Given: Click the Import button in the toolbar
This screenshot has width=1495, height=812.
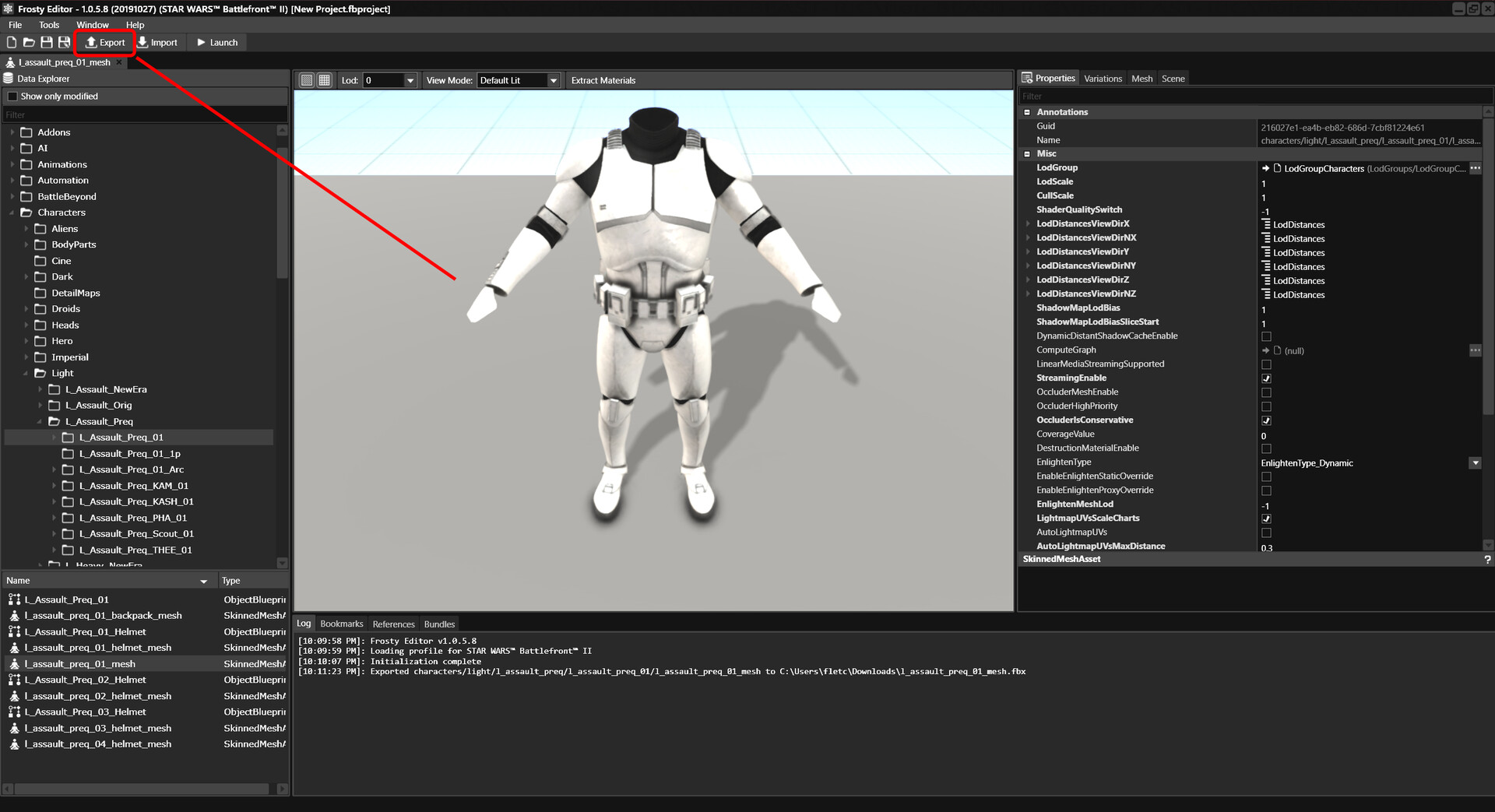Looking at the screenshot, I should pyautogui.click(x=158, y=42).
